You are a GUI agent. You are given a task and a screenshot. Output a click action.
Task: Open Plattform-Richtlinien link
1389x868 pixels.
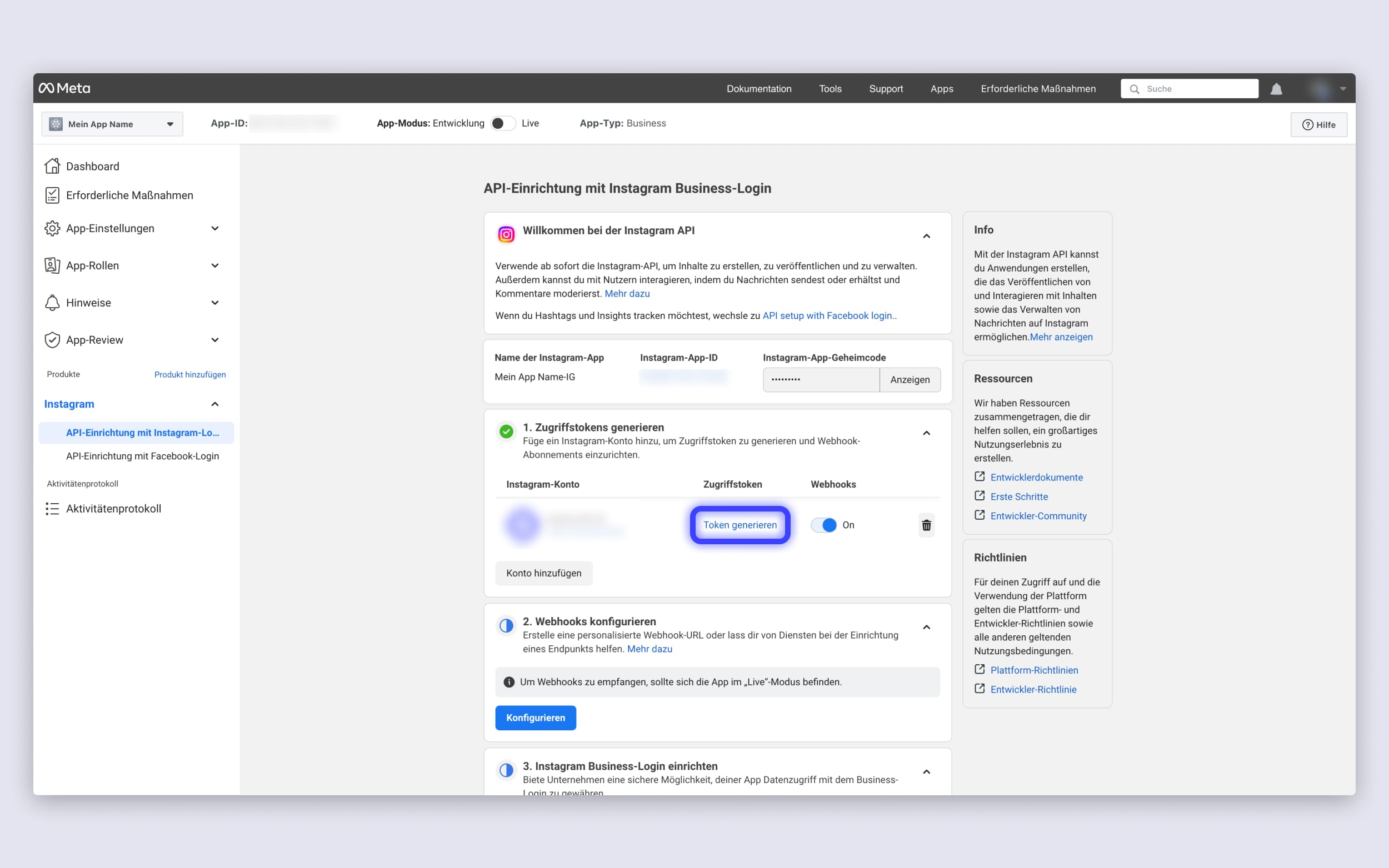pyautogui.click(x=1034, y=670)
